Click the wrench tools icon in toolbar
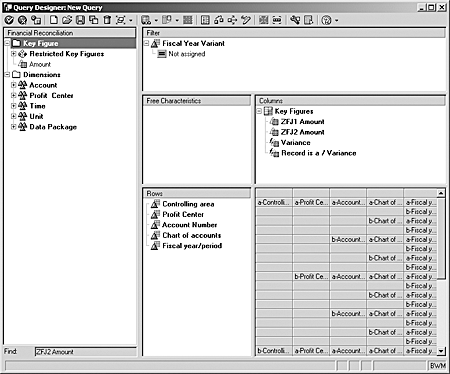This screenshot has width=450, height=374. (295, 20)
